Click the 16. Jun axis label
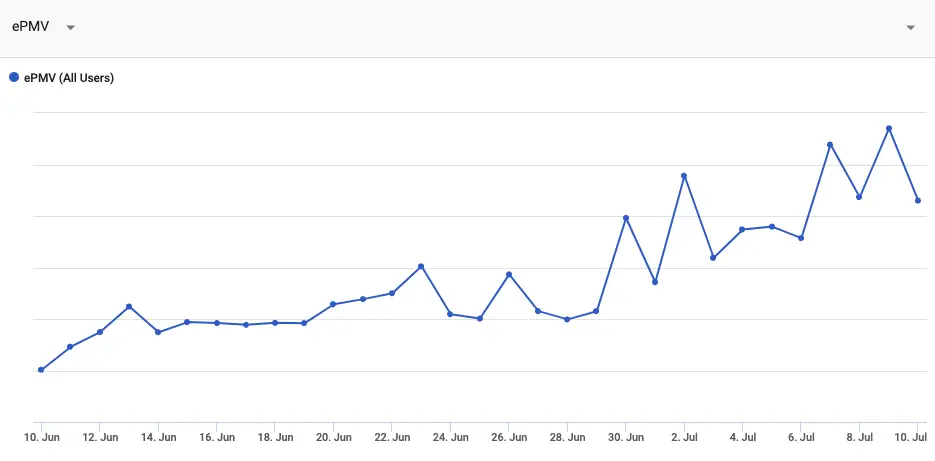935x461 pixels. [216, 437]
